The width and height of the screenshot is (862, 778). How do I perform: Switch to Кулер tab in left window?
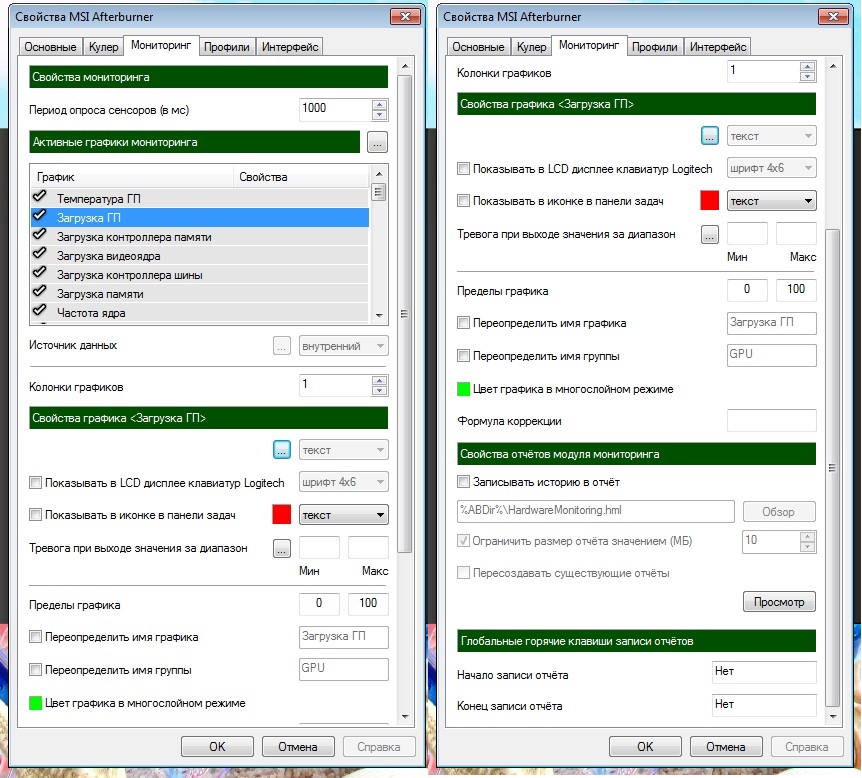coord(103,47)
